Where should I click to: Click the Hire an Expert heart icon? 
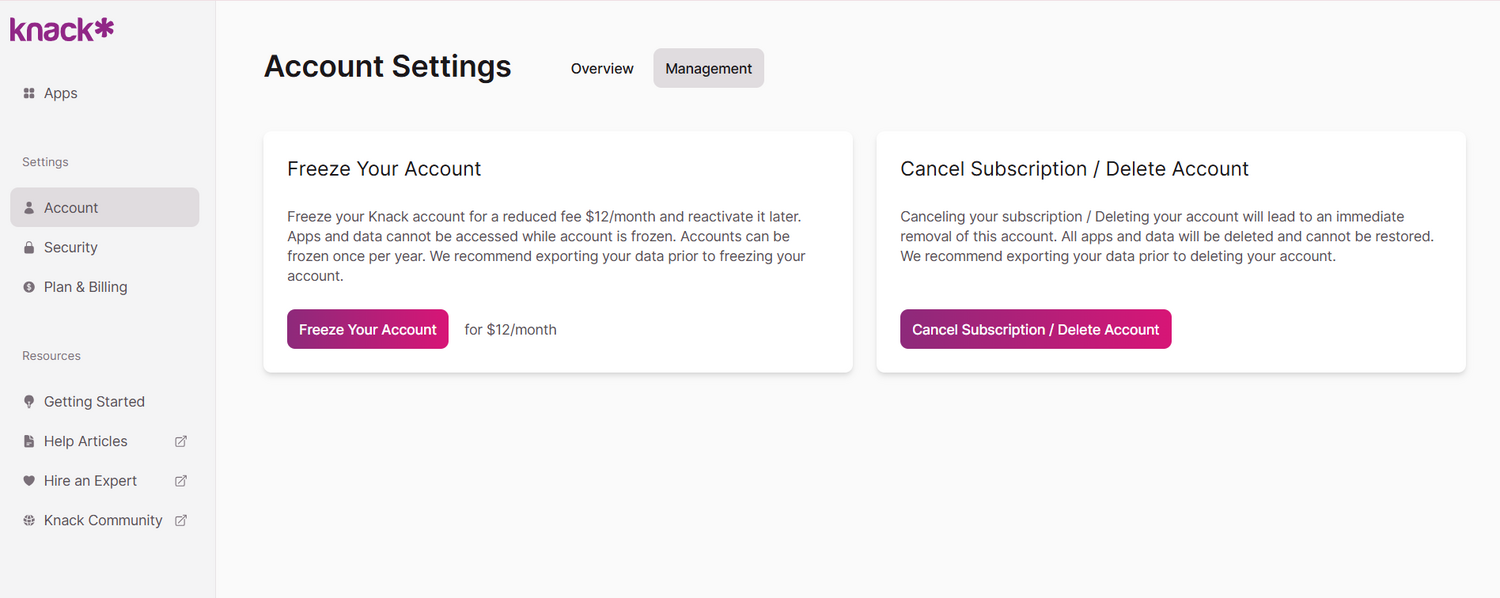tap(29, 481)
